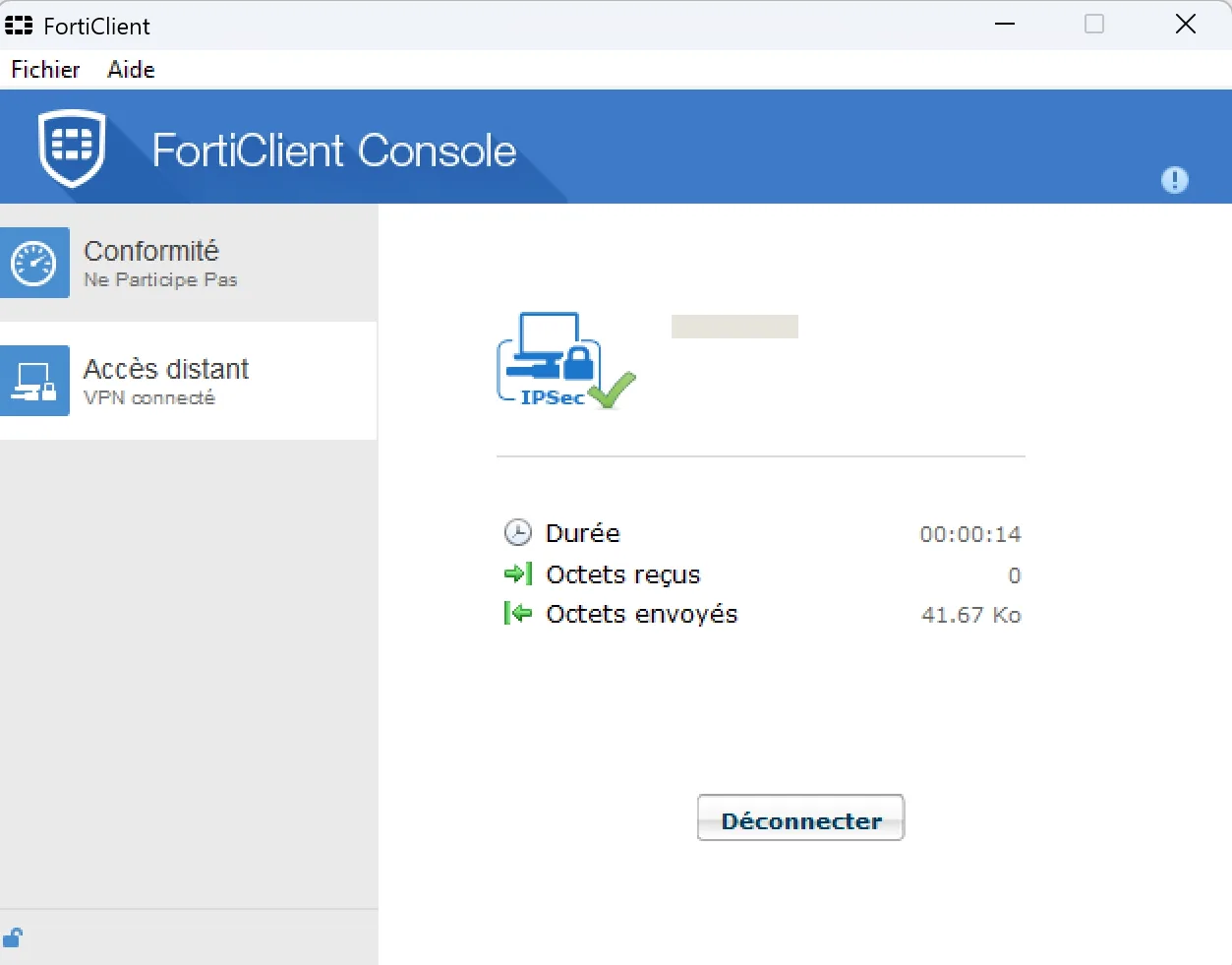The image size is (1232, 965).
Task: Click the Octets reçus arrow icon
Action: tap(517, 573)
